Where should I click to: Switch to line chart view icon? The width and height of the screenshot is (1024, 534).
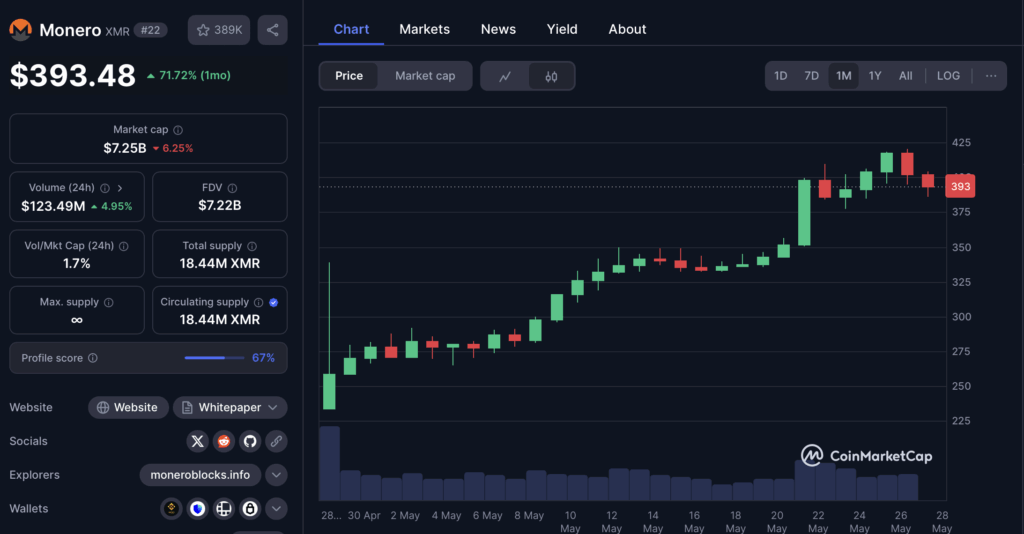[x=505, y=76]
